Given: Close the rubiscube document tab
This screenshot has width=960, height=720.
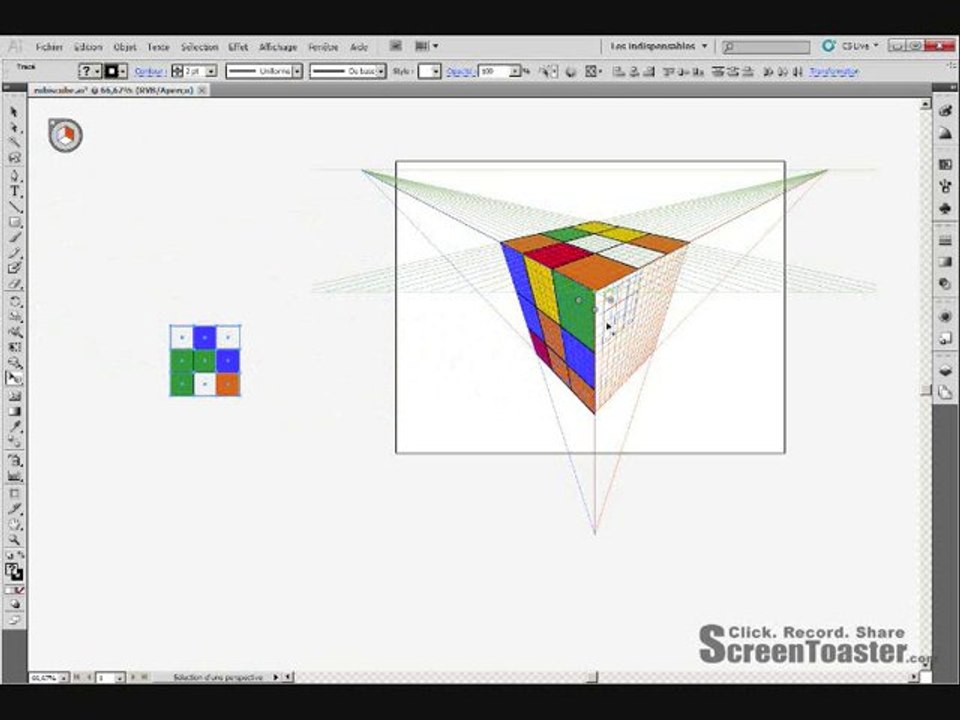Looking at the screenshot, I should [202, 90].
